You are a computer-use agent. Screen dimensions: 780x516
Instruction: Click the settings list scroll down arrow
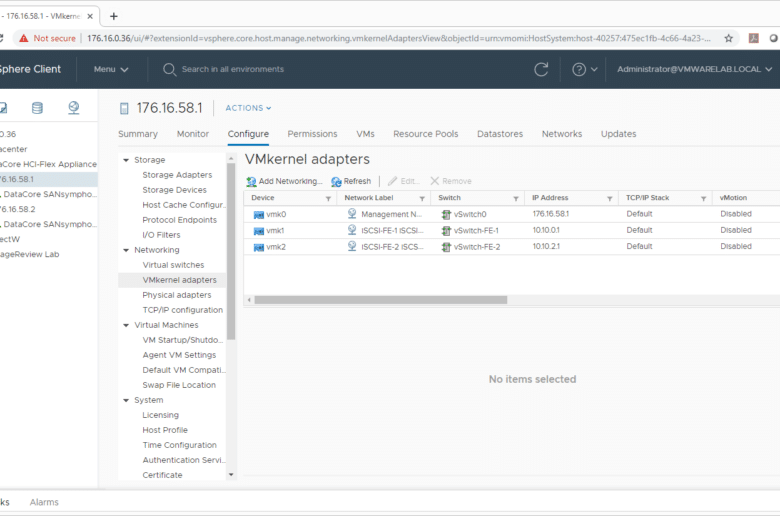231,475
